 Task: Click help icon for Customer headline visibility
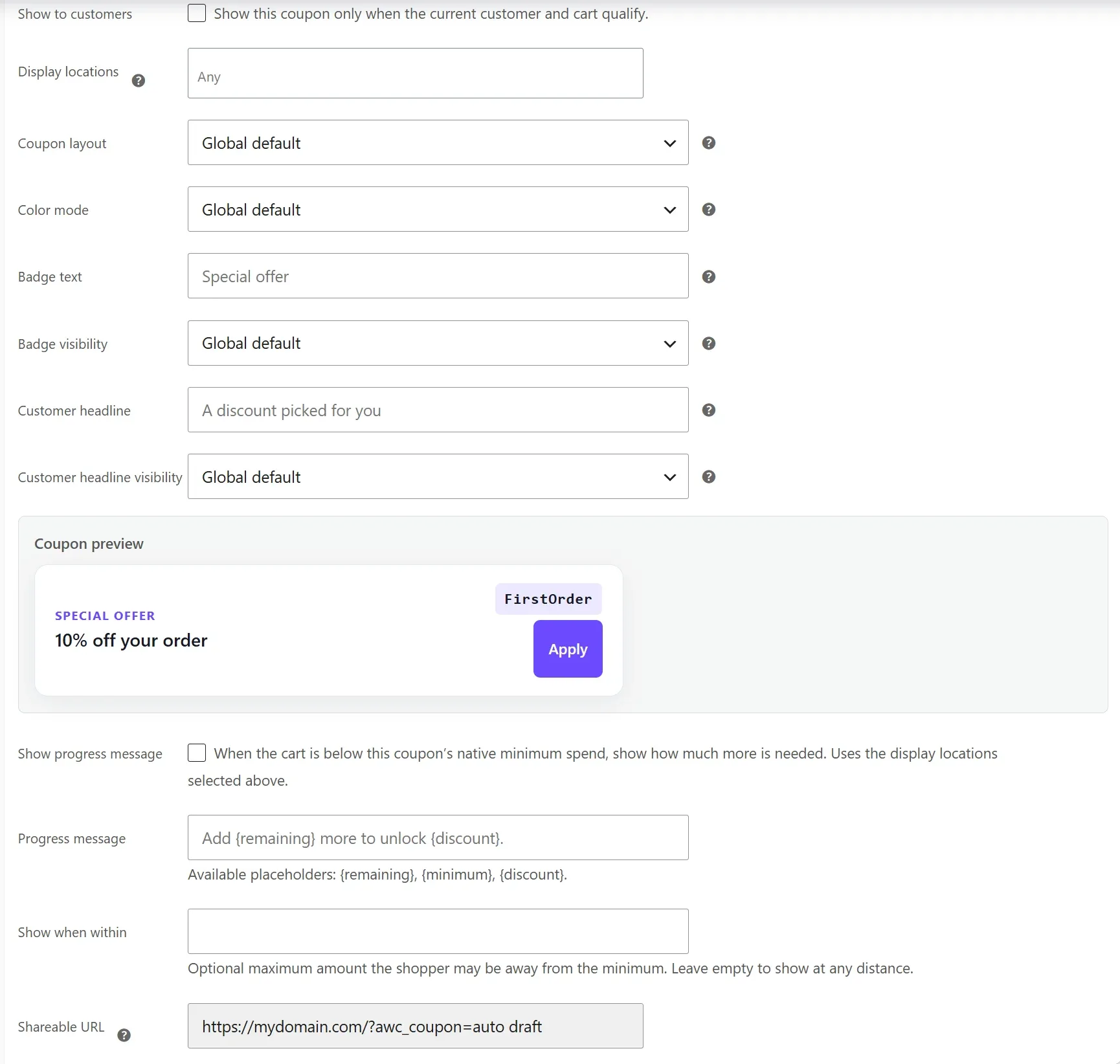tap(709, 477)
